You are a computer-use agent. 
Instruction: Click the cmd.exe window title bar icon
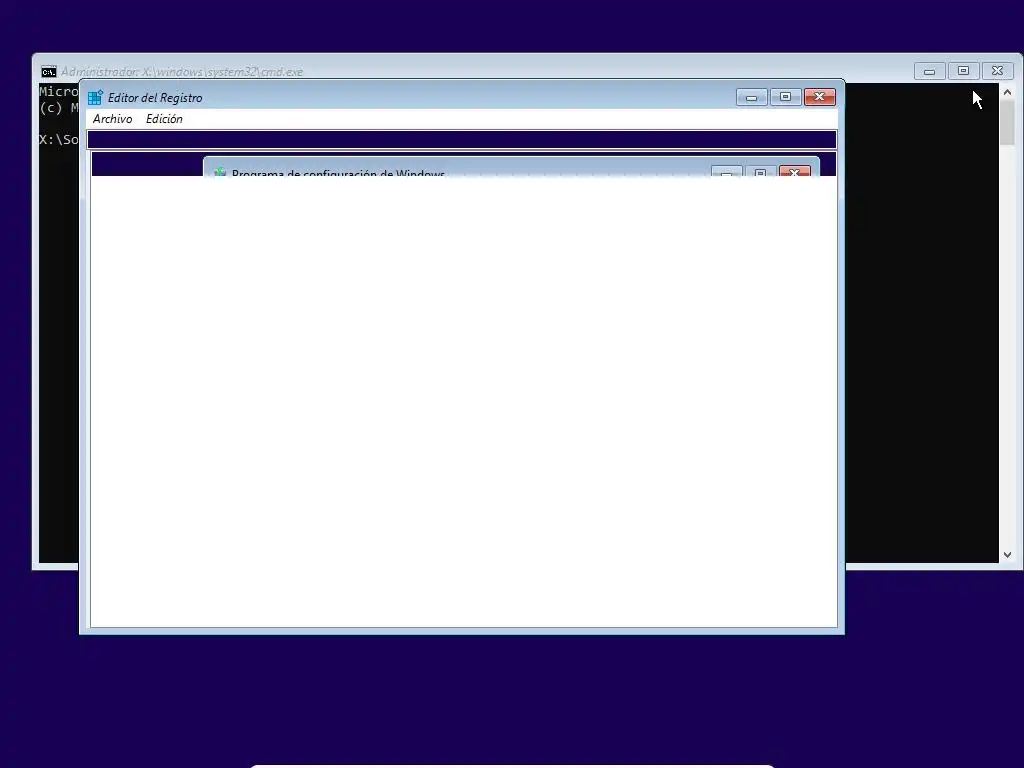pyautogui.click(x=49, y=72)
